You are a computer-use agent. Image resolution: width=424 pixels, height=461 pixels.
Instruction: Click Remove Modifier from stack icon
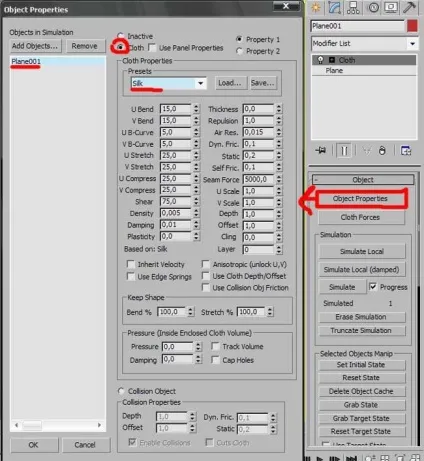pyautogui.click(x=382, y=151)
